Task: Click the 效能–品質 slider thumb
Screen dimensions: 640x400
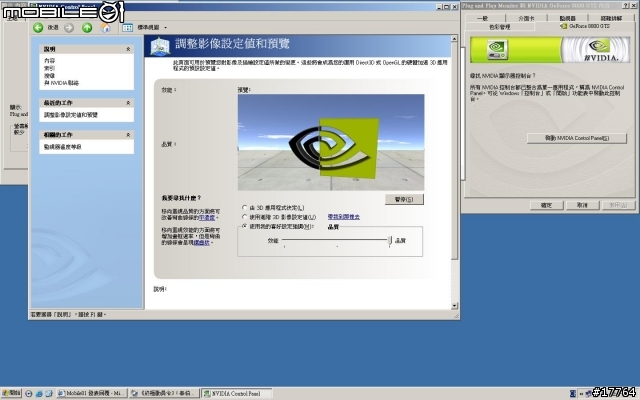Action: [390, 241]
